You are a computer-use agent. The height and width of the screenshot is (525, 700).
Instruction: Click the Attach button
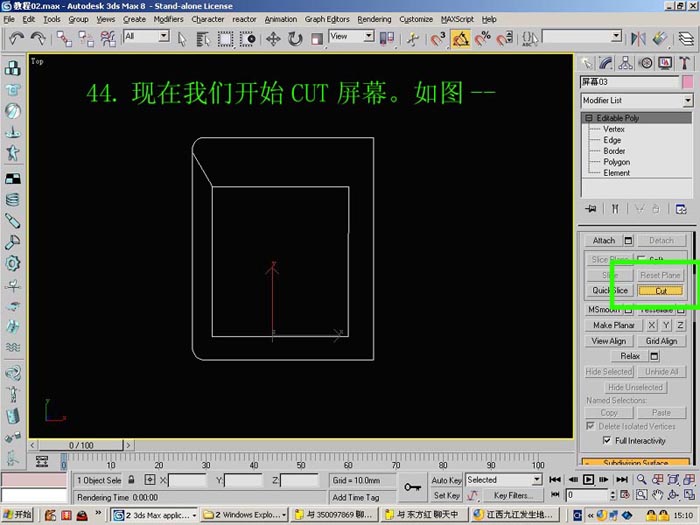pyautogui.click(x=604, y=241)
